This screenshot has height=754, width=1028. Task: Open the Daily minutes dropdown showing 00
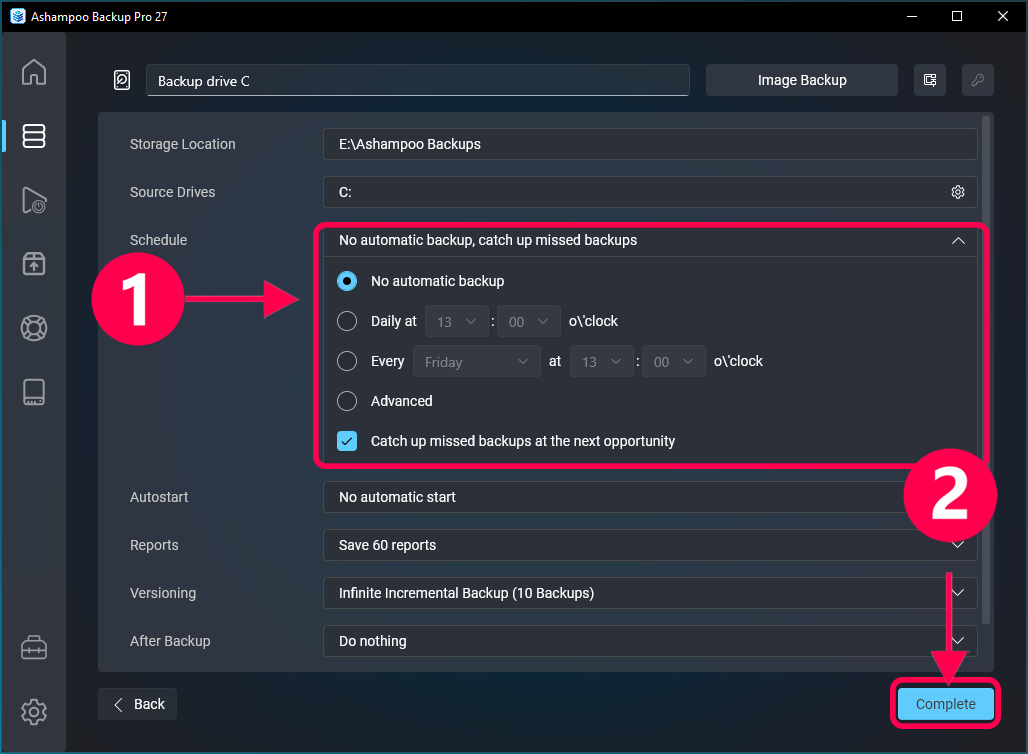(528, 322)
